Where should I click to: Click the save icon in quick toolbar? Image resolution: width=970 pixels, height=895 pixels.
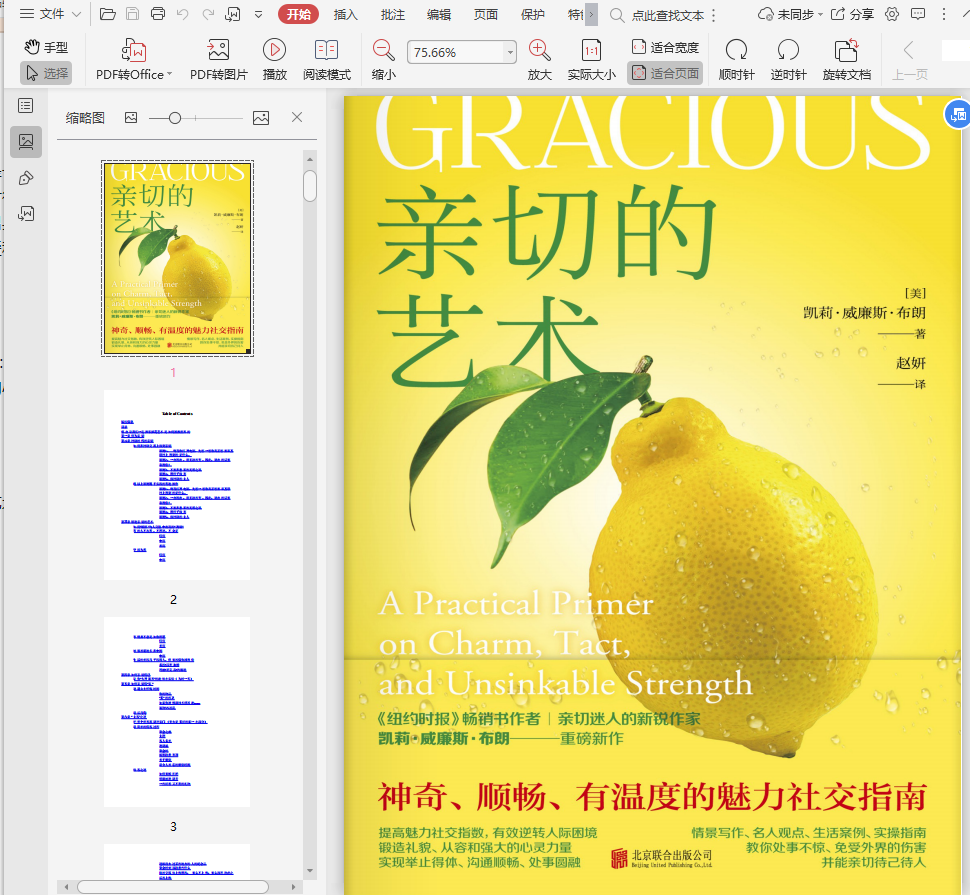pyautogui.click(x=132, y=14)
